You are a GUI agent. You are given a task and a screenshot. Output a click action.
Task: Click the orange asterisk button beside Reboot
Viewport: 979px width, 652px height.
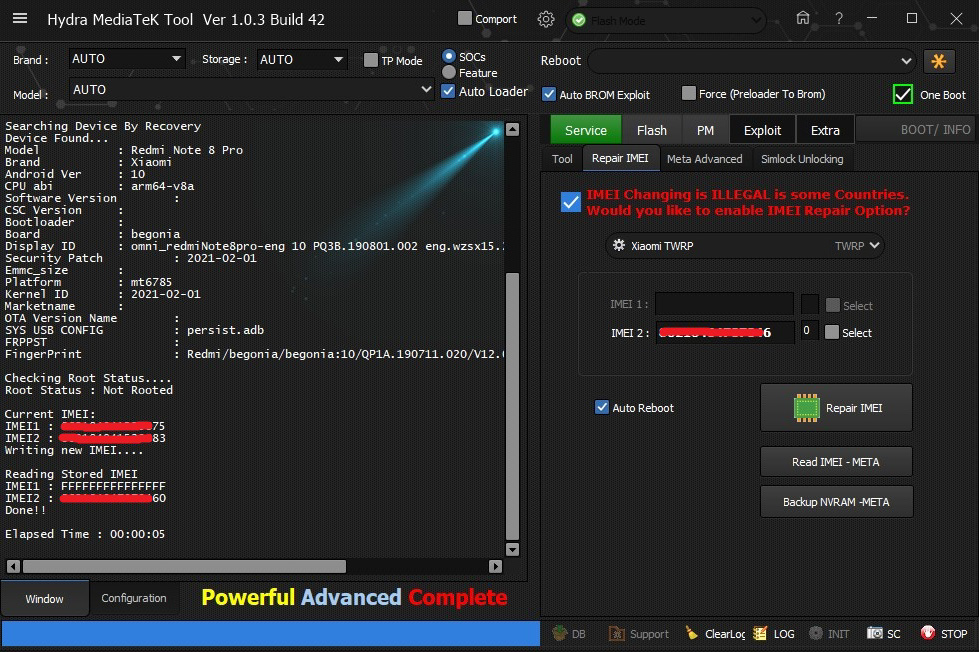coord(938,61)
